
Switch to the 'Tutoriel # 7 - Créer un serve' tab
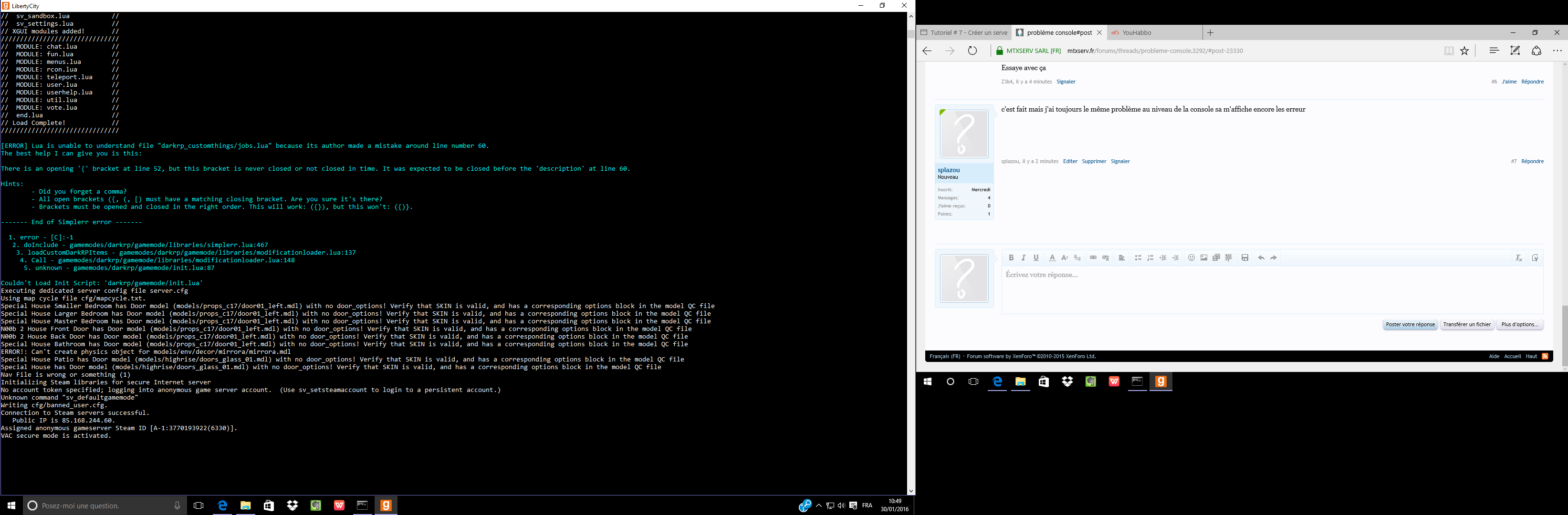point(963,33)
